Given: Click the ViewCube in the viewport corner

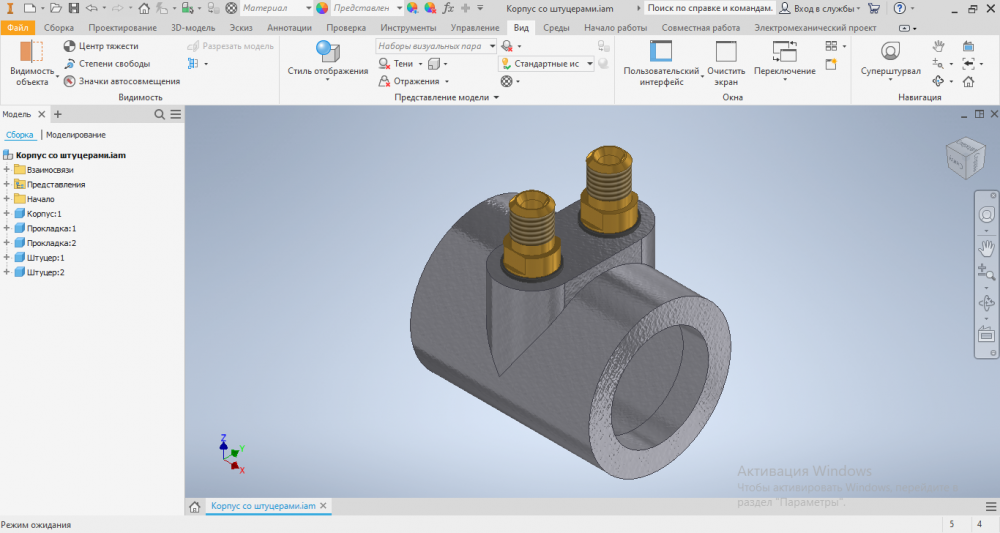Looking at the screenshot, I should (964, 157).
